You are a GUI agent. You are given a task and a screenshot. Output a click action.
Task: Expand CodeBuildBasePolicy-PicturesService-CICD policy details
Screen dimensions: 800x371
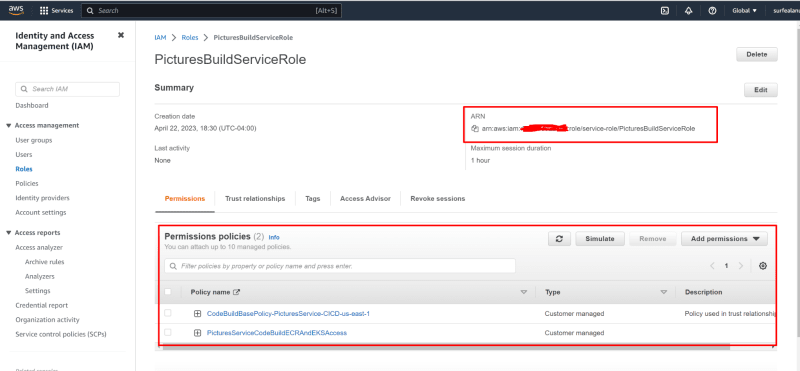point(197,313)
